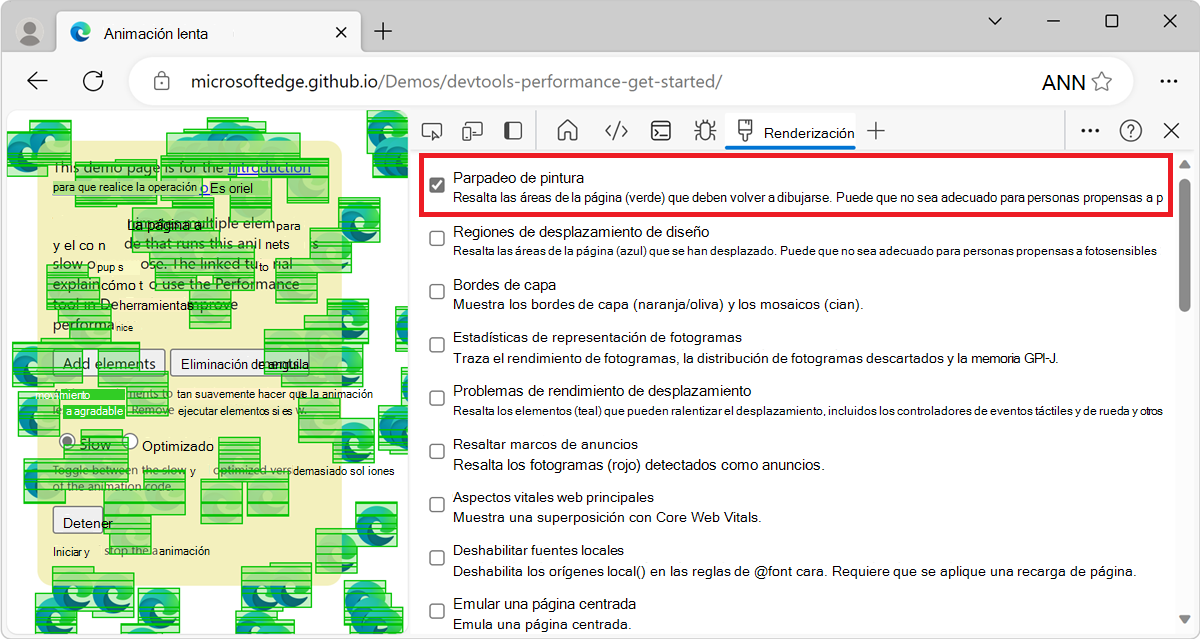The image size is (1200, 639).
Task: Toggle device emulation icon
Action: coord(472,131)
